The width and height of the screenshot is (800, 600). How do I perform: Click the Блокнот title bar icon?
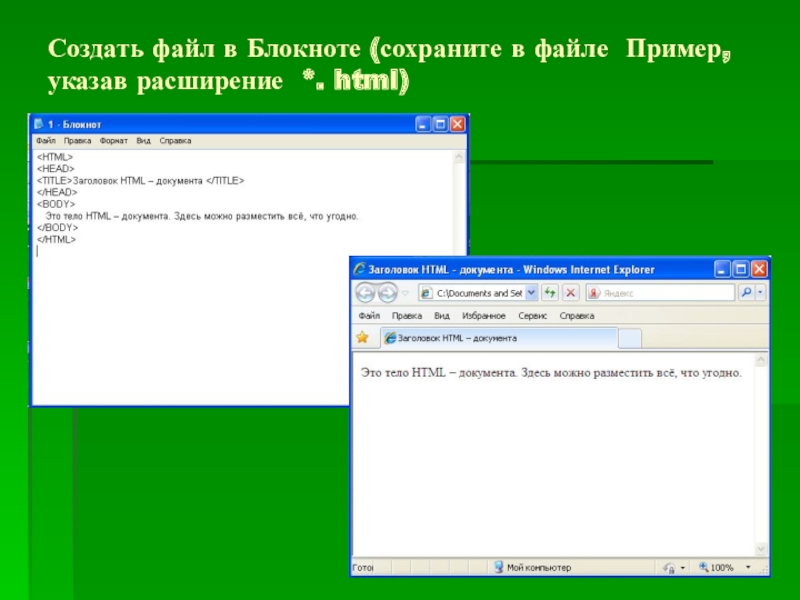(x=39, y=124)
